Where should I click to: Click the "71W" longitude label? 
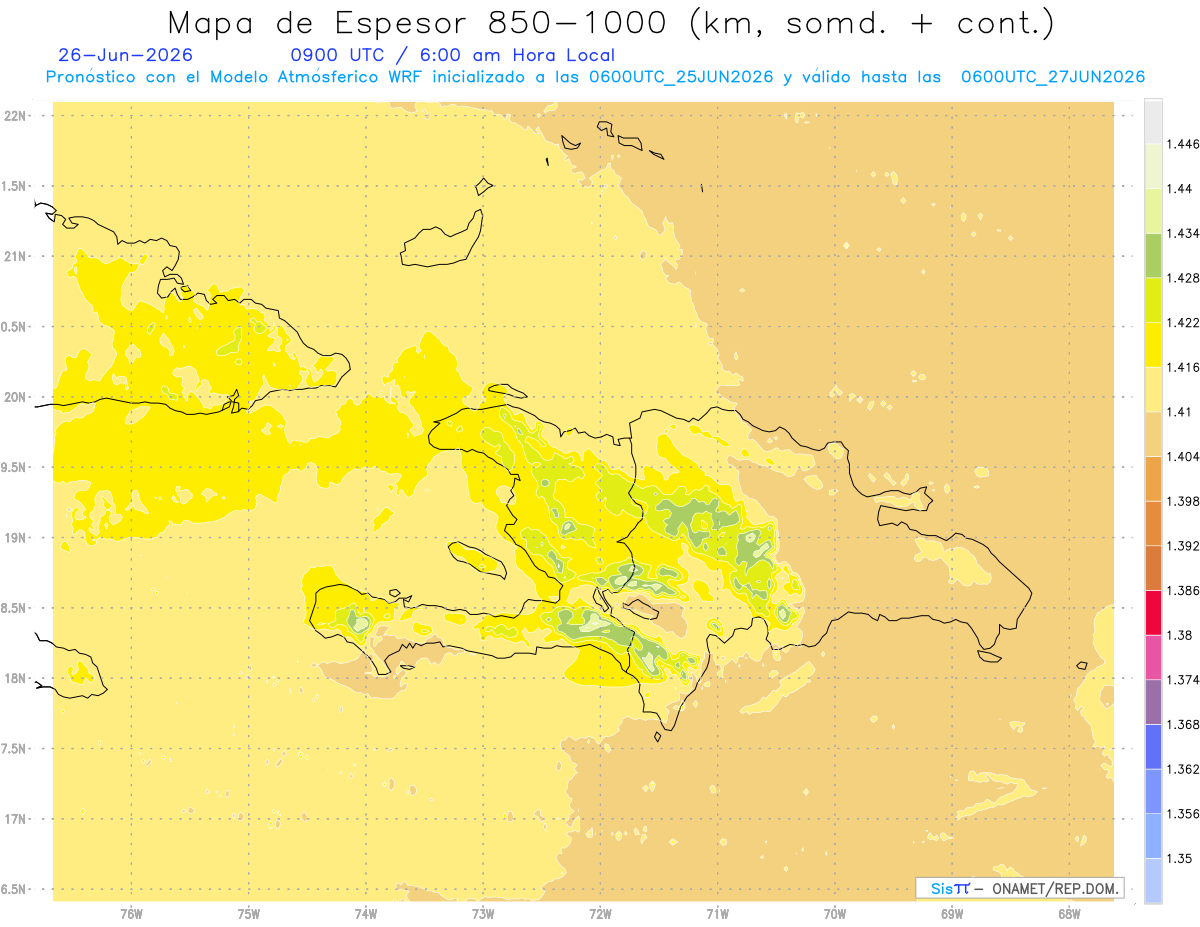click(x=718, y=914)
